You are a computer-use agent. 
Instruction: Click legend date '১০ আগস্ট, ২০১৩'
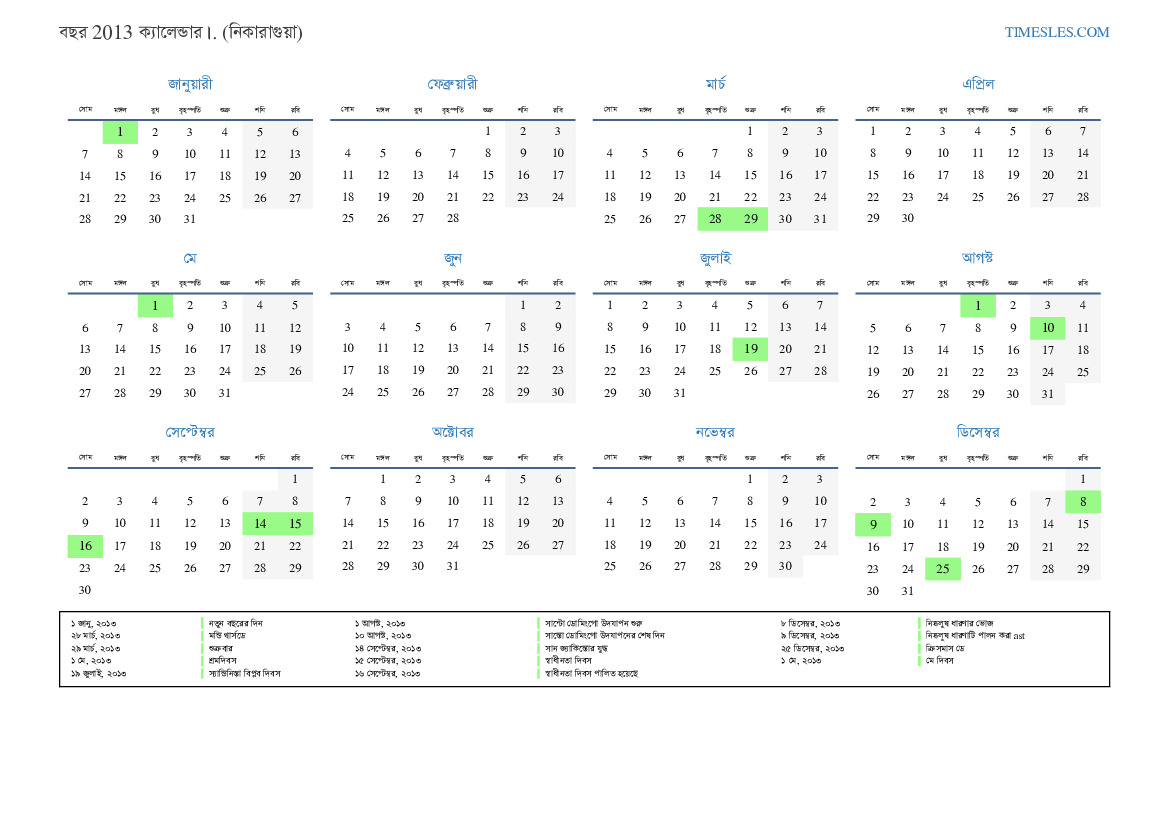(x=383, y=636)
